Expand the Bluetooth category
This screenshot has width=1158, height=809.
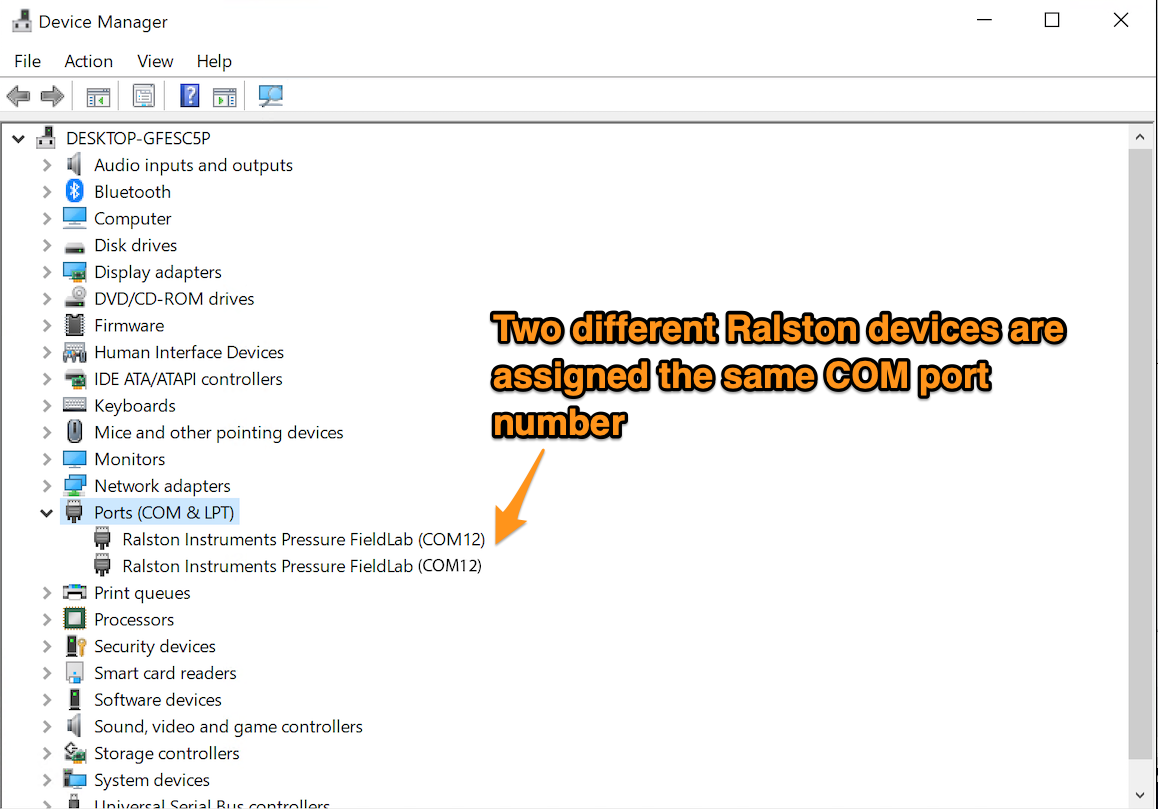47,192
